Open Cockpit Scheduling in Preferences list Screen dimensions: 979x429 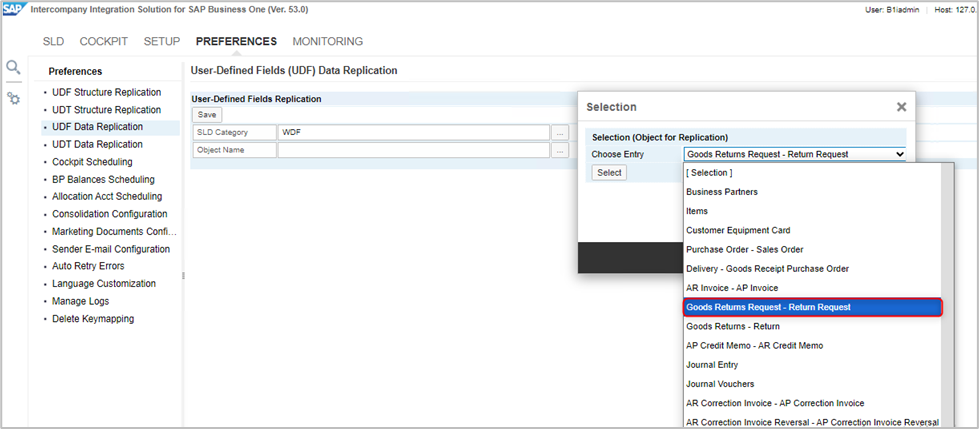pyautogui.click(x=92, y=162)
